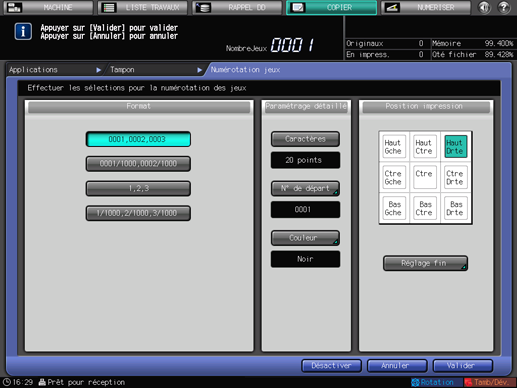Click the MACHINE tab icon
Screen dimensions: 517x388
(14, 7)
